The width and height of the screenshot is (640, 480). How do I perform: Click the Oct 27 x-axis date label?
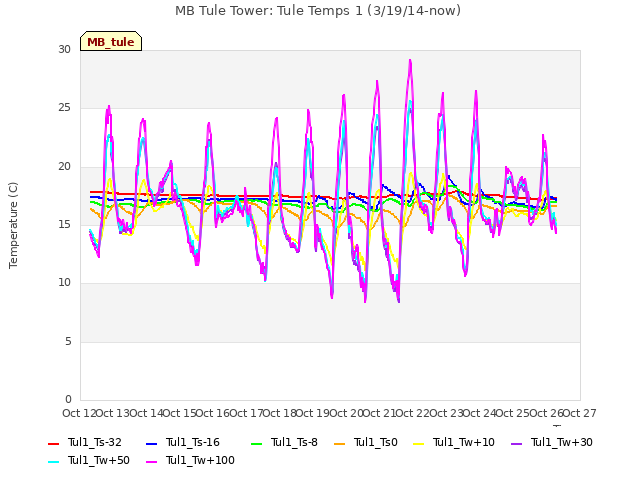580,413
